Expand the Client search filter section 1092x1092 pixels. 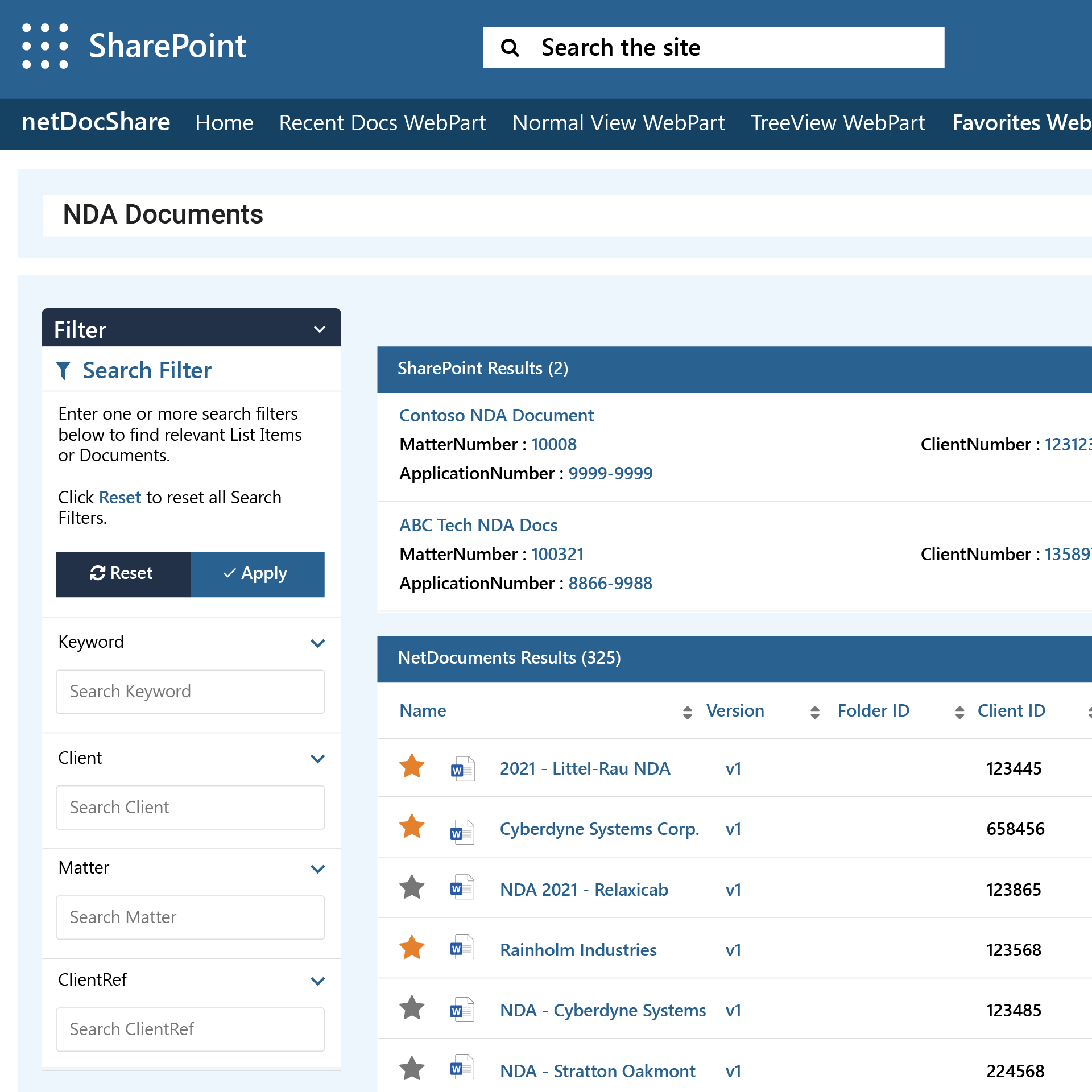(x=318, y=758)
